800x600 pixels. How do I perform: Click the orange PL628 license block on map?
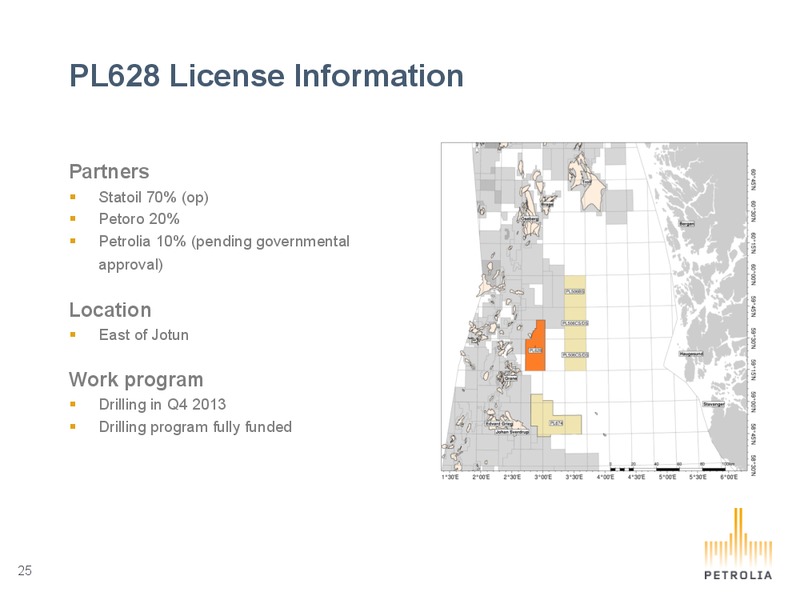tap(535, 346)
